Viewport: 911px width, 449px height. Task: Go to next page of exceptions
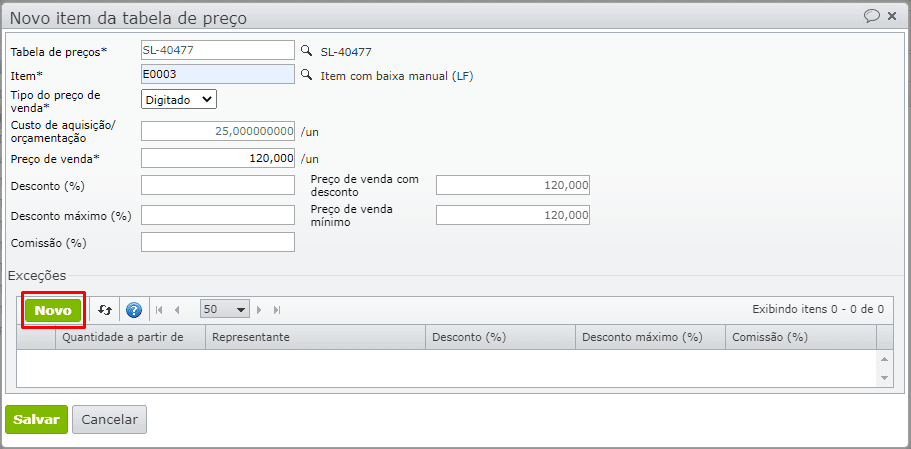pos(259,310)
